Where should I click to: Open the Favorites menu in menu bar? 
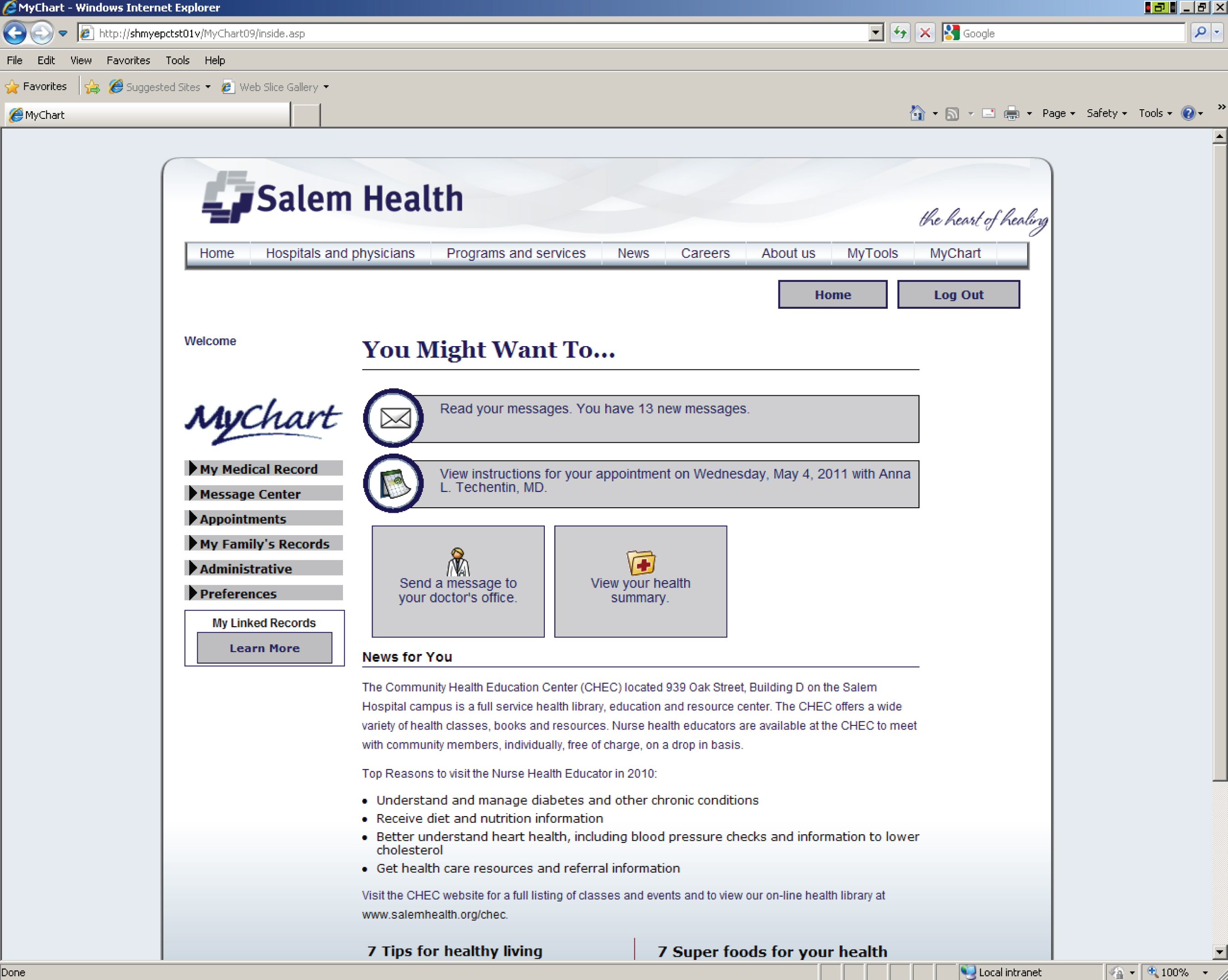(128, 61)
